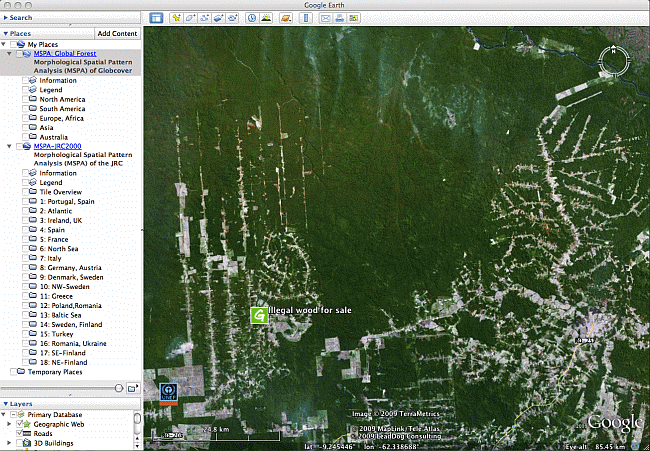Expand the Geographic Web layer arrow
The width and height of the screenshot is (650, 451).
[x=10, y=424]
